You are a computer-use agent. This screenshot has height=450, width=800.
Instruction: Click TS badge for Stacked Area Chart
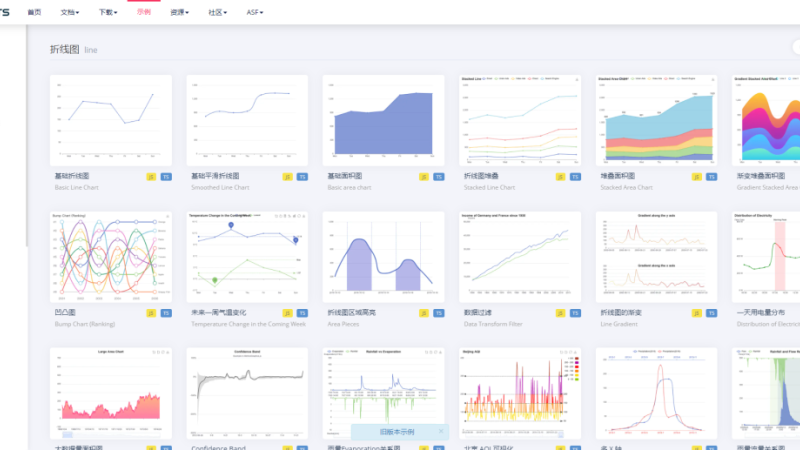click(x=712, y=176)
